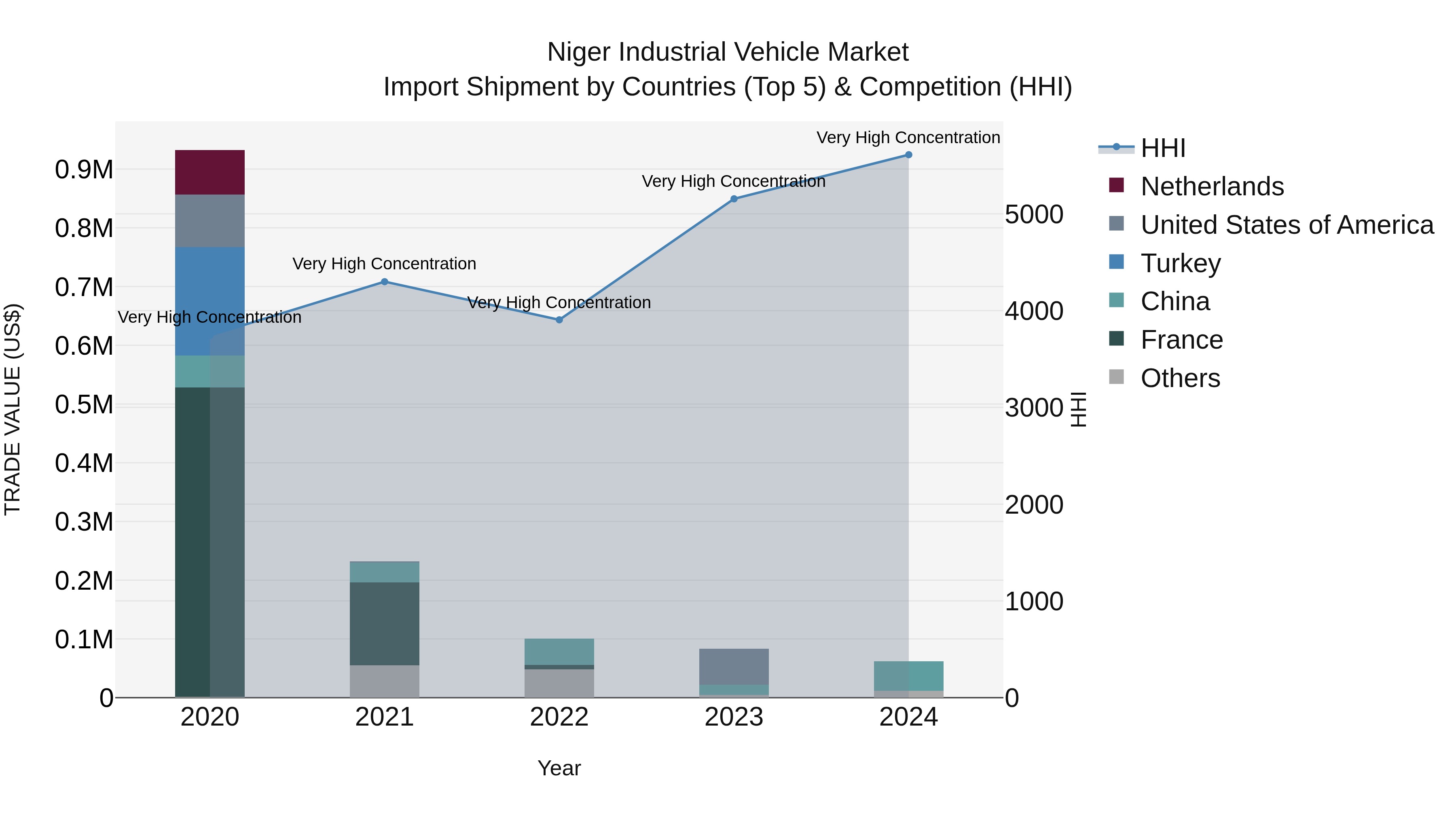This screenshot has width=1456, height=819.
Task: Toggle the HHI legend entry
Action: [x=1142, y=148]
